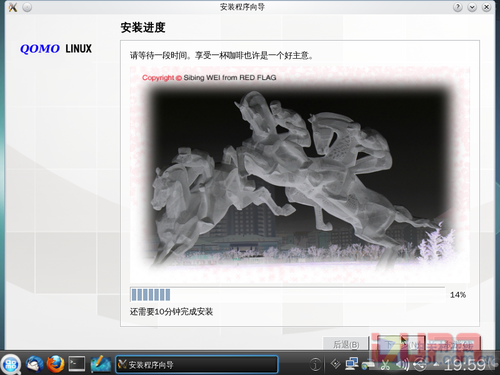Click the 下一步(N) next button

pos(401,344)
